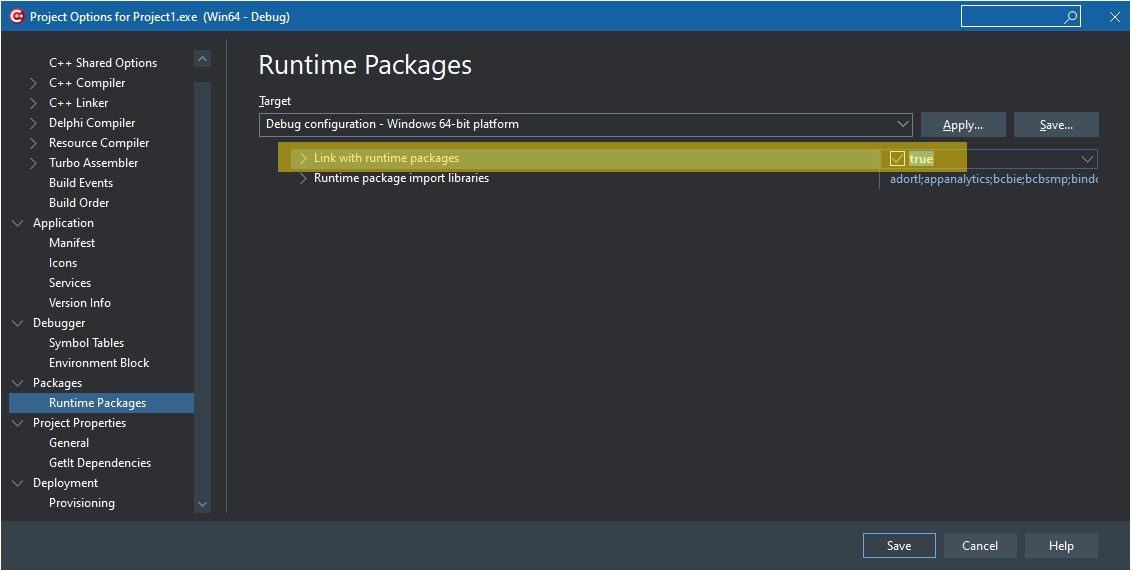Open the true/false value dropdown arrow
The height and width of the screenshot is (571, 1131).
click(1087, 159)
